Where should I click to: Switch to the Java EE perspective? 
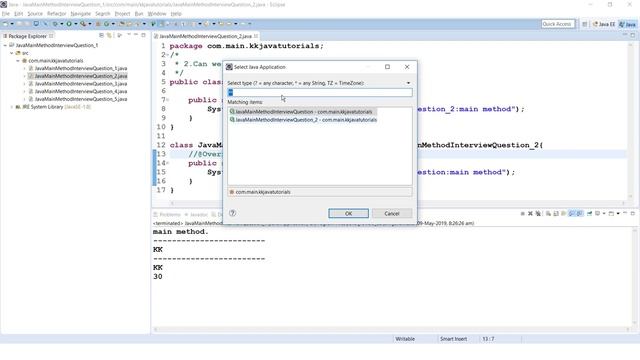coord(604,24)
